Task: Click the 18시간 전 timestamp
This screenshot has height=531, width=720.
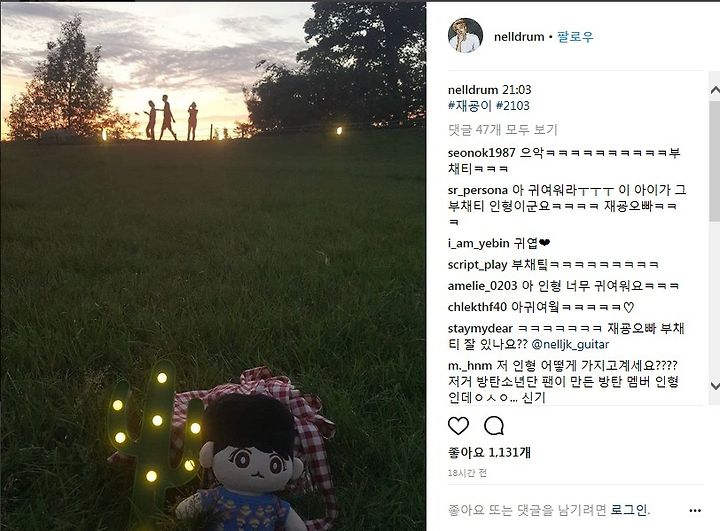Action: pyautogui.click(x=467, y=473)
